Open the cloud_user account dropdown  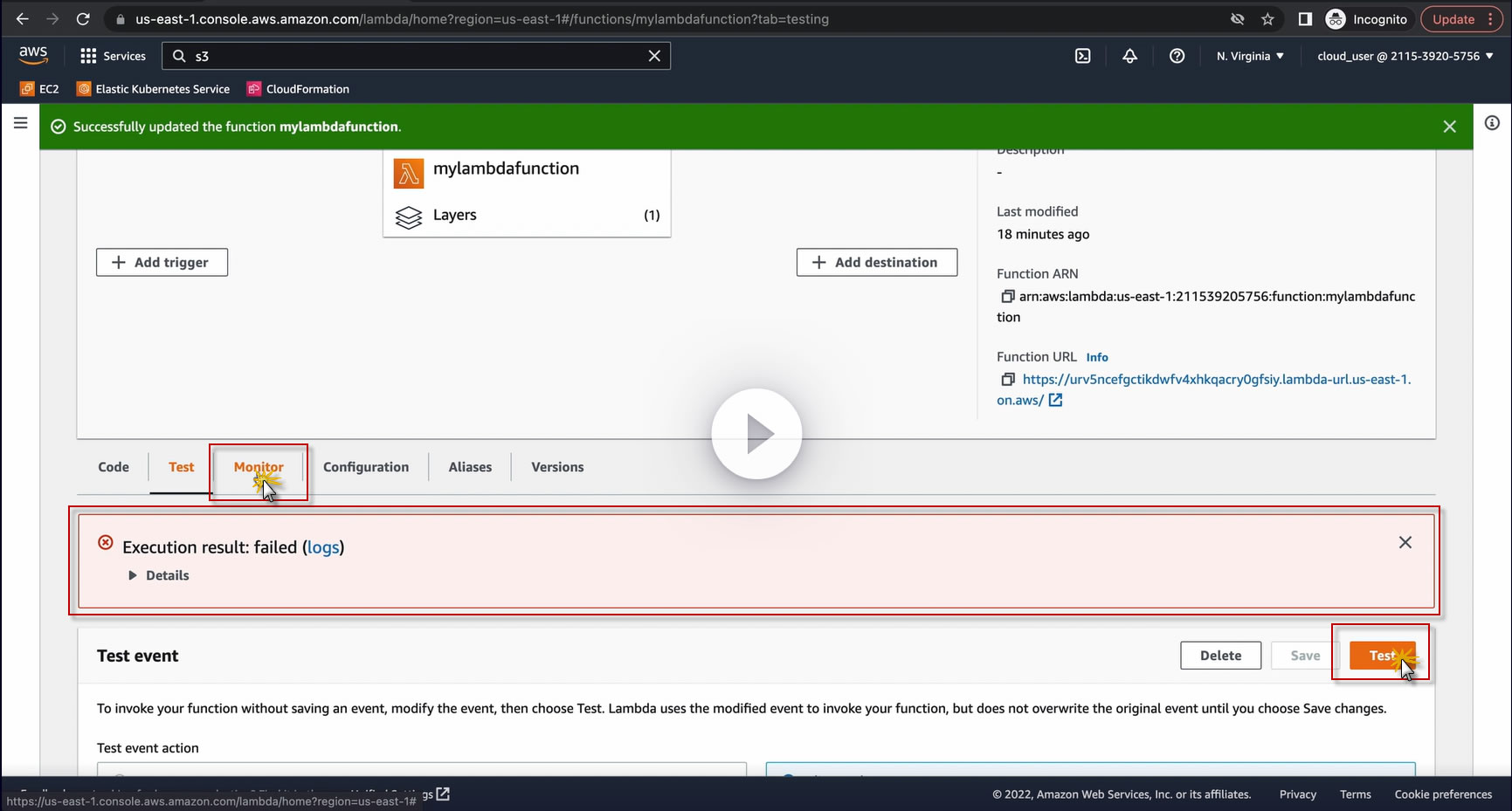1405,56
